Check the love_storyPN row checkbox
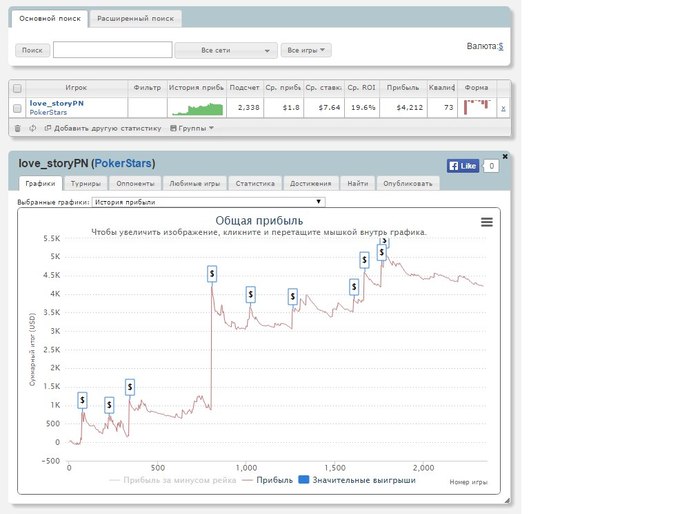Screen dimensions: 700x514 click(17, 109)
